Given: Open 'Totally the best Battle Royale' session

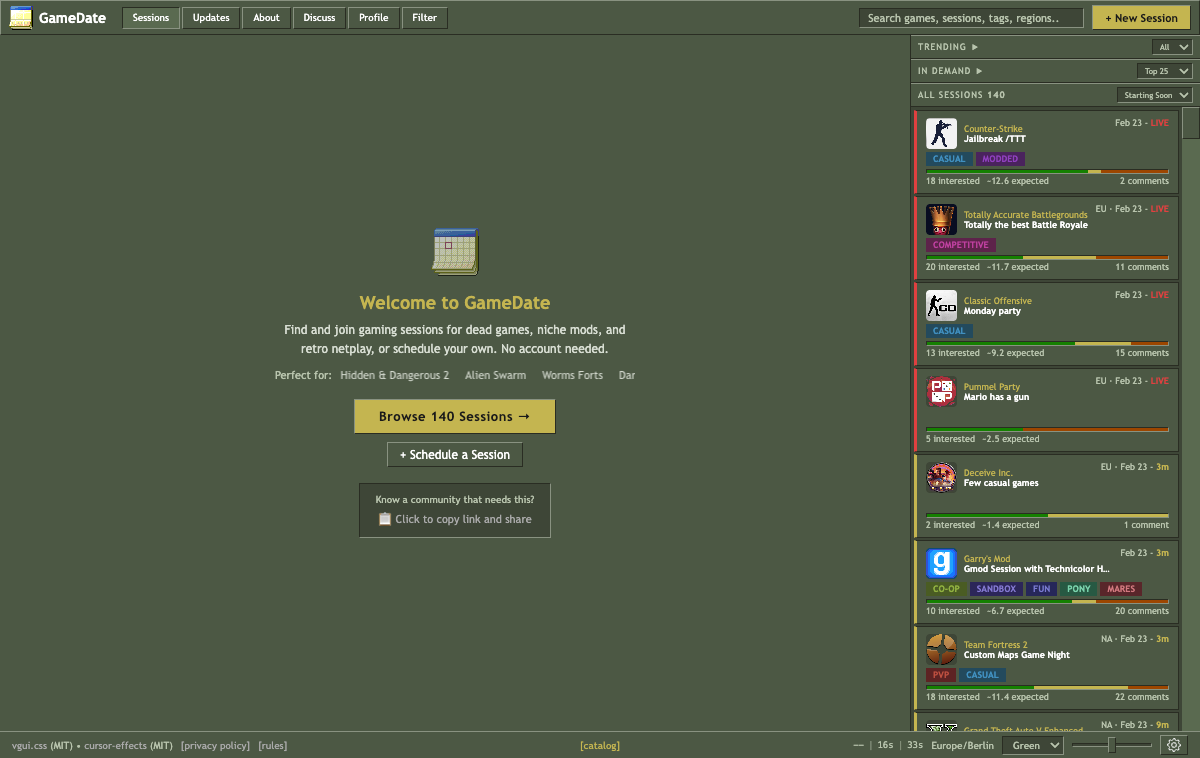Looking at the screenshot, I should 1026,225.
